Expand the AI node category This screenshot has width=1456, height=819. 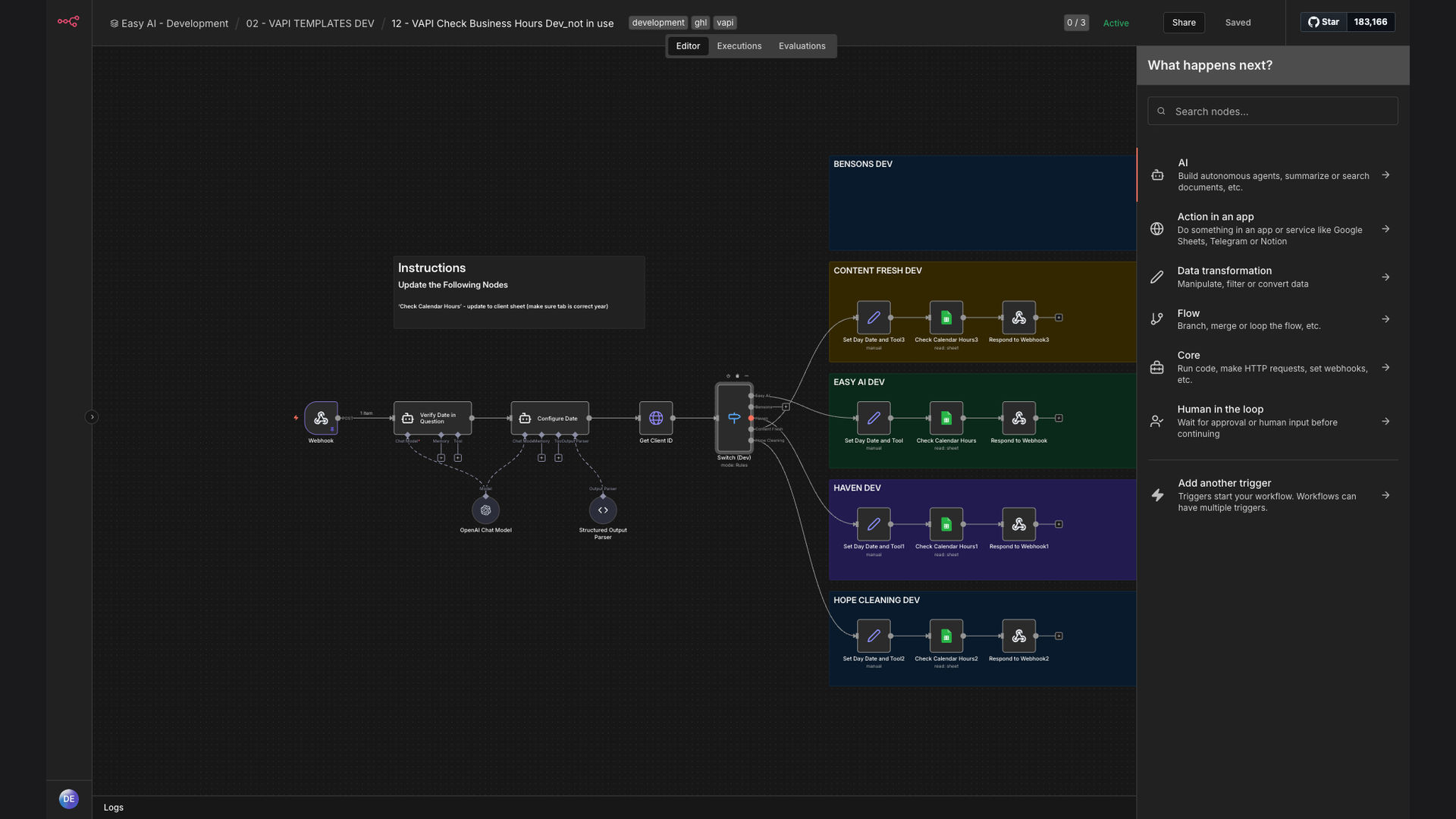pos(1272,175)
